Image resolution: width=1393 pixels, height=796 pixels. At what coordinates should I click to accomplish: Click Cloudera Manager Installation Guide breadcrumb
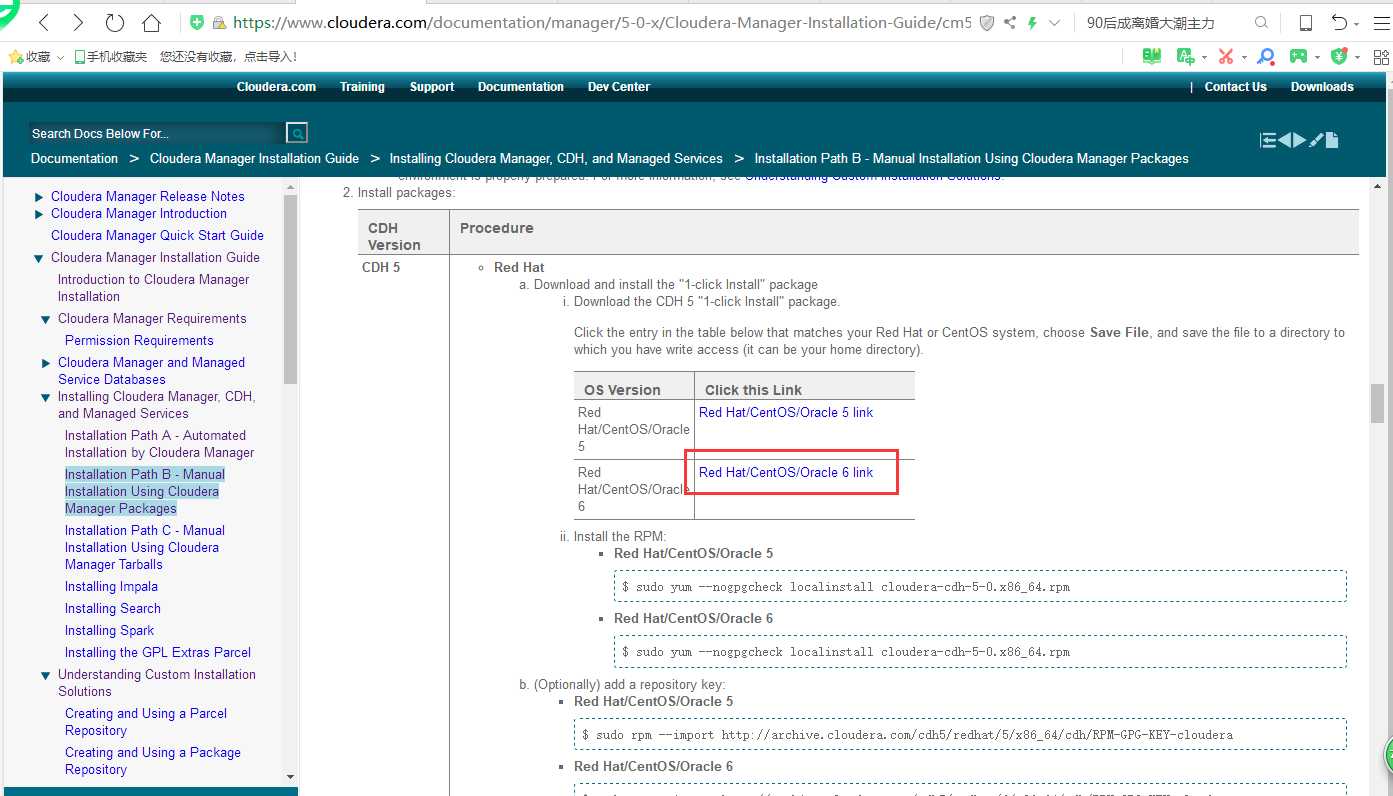coord(254,158)
